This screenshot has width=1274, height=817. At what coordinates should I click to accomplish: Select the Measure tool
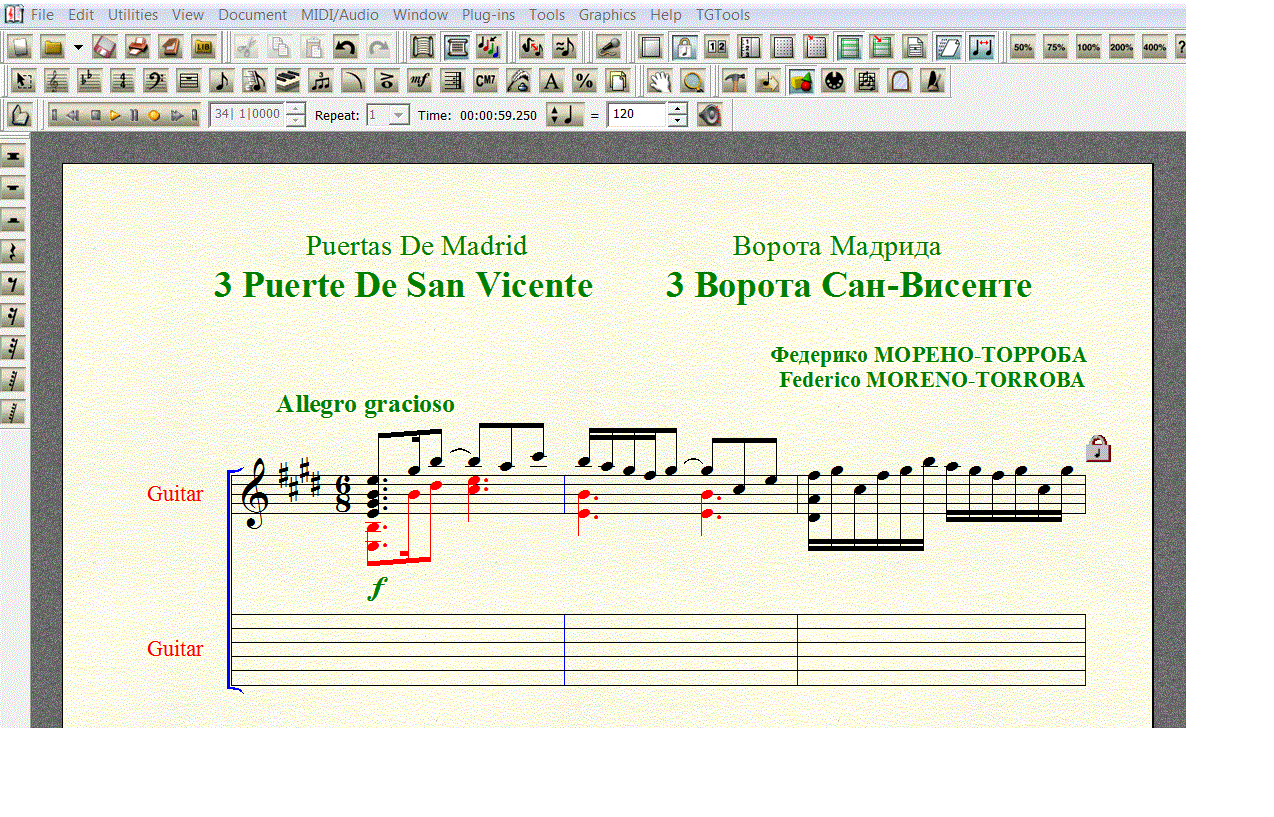[188, 80]
